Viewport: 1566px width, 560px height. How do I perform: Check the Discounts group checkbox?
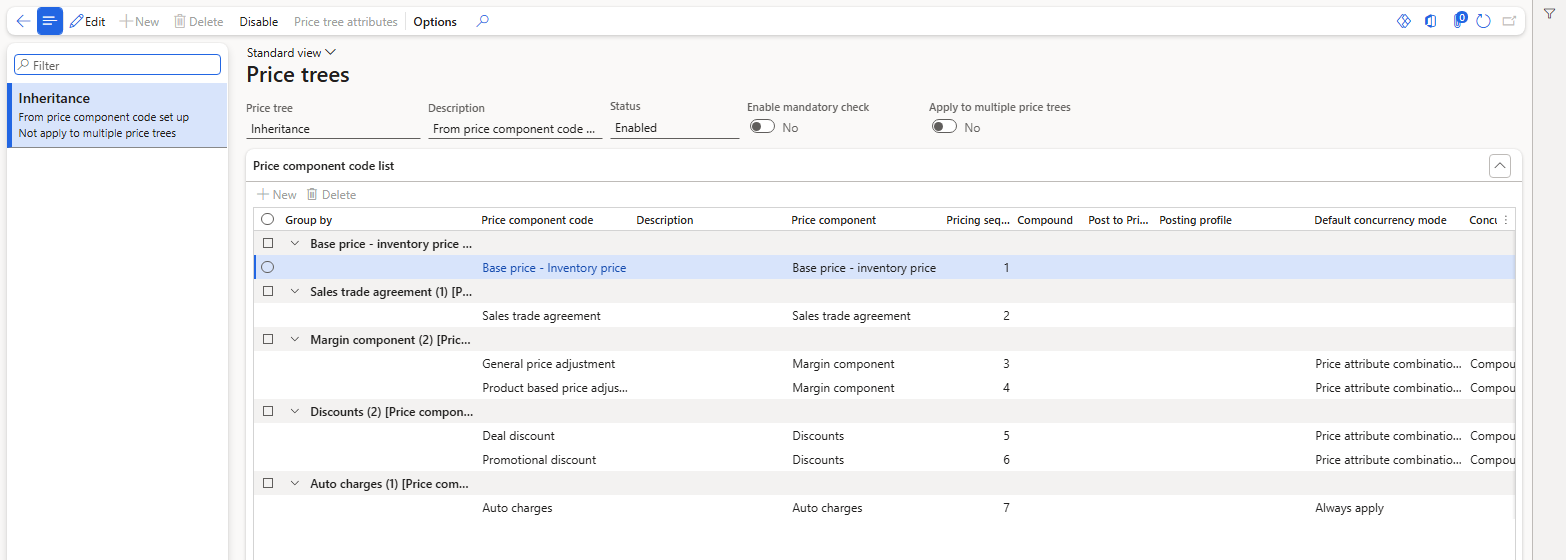point(268,411)
